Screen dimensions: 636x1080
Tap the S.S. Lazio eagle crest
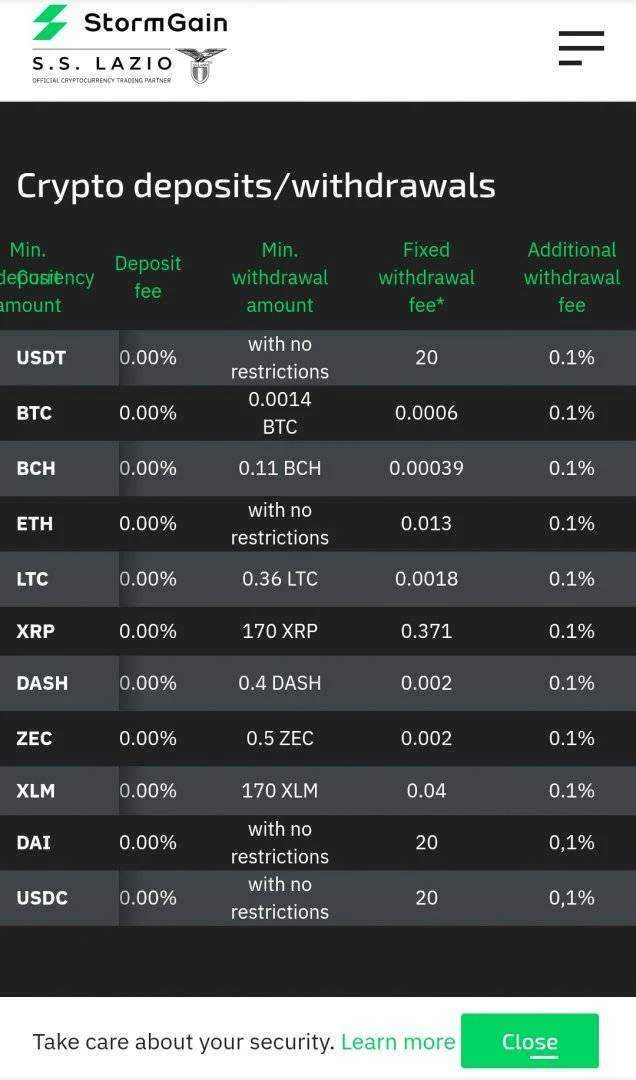tap(201, 66)
